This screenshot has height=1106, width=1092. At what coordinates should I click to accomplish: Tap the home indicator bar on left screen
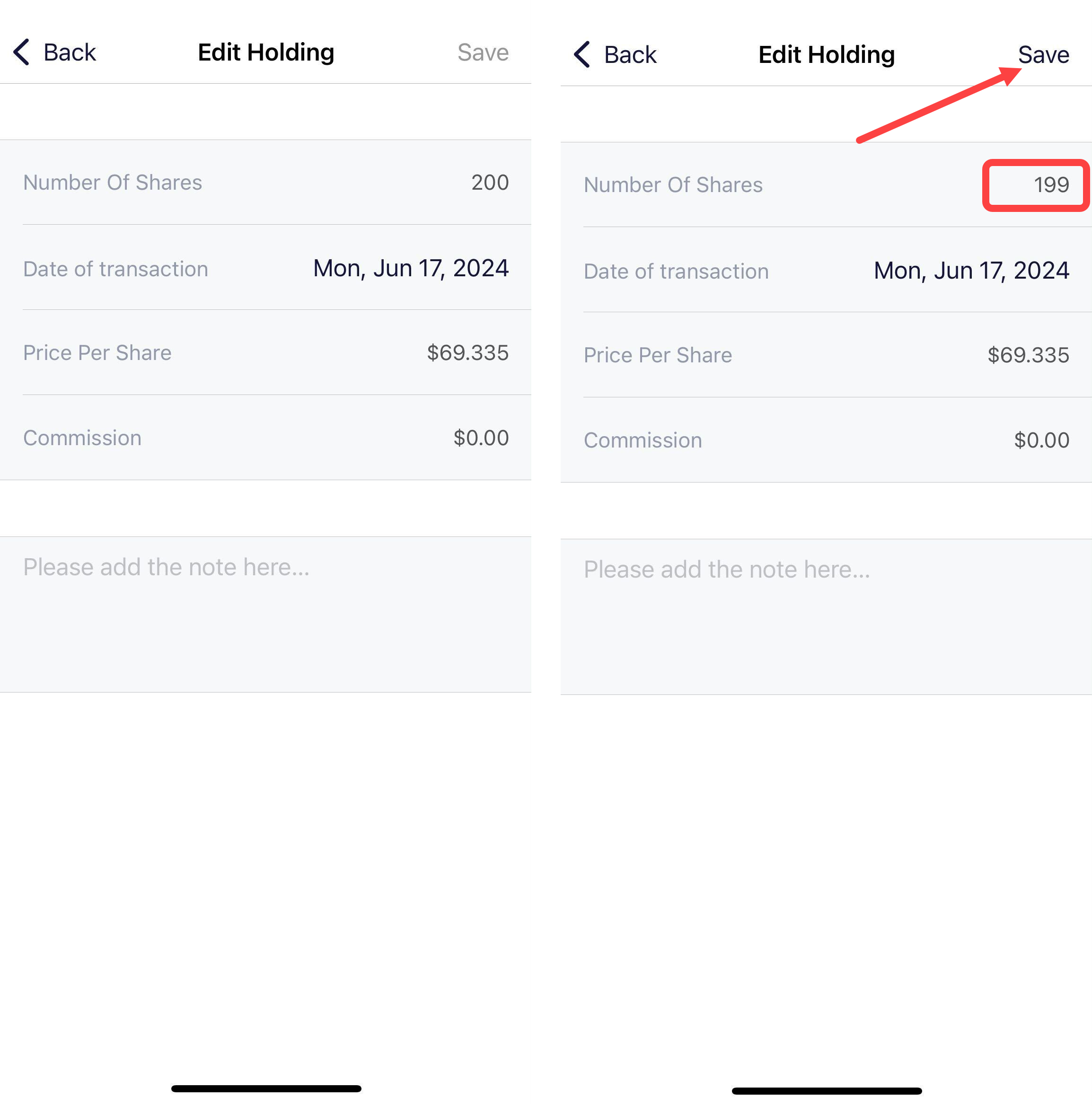(x=266, y=1088)
